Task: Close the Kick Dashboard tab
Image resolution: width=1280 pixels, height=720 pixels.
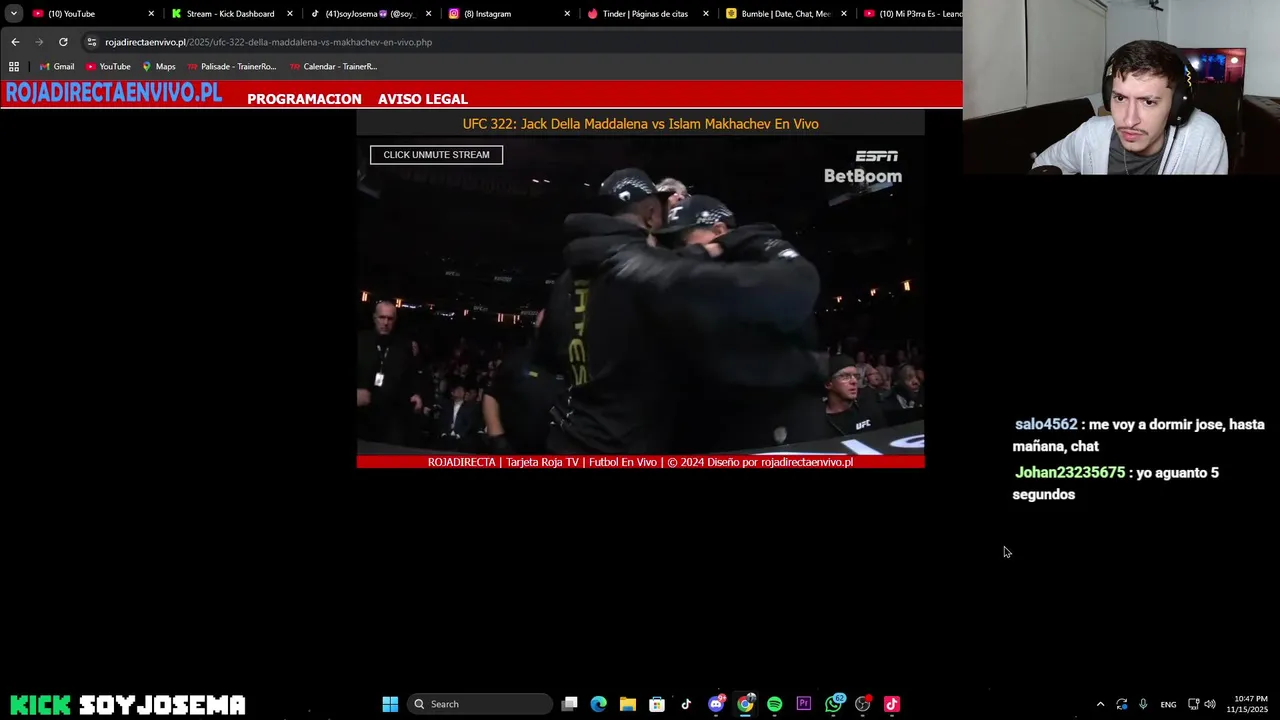Action: [x=290, y=14]
